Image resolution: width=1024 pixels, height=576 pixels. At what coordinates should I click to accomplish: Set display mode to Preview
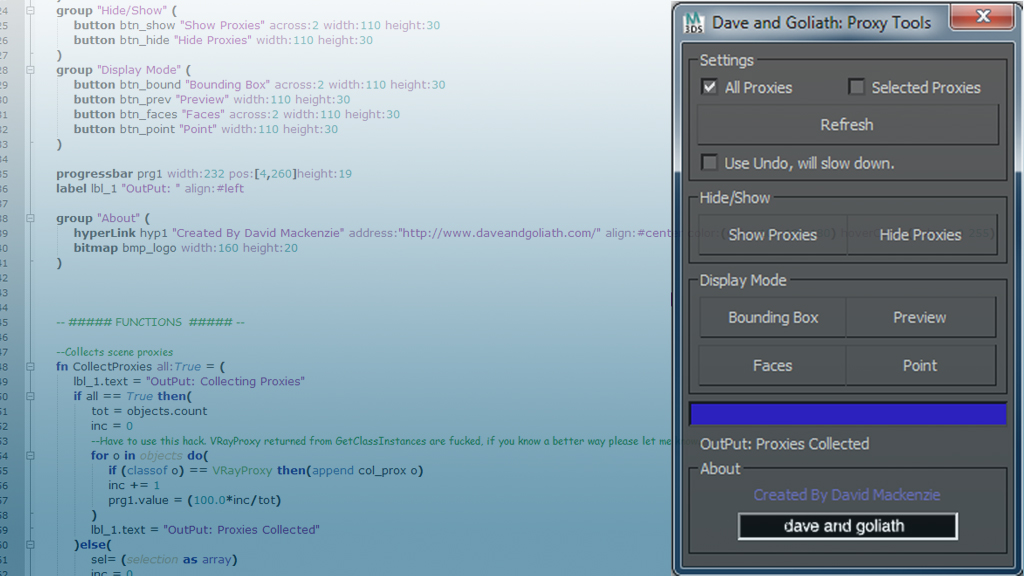[x=920, y=317]
